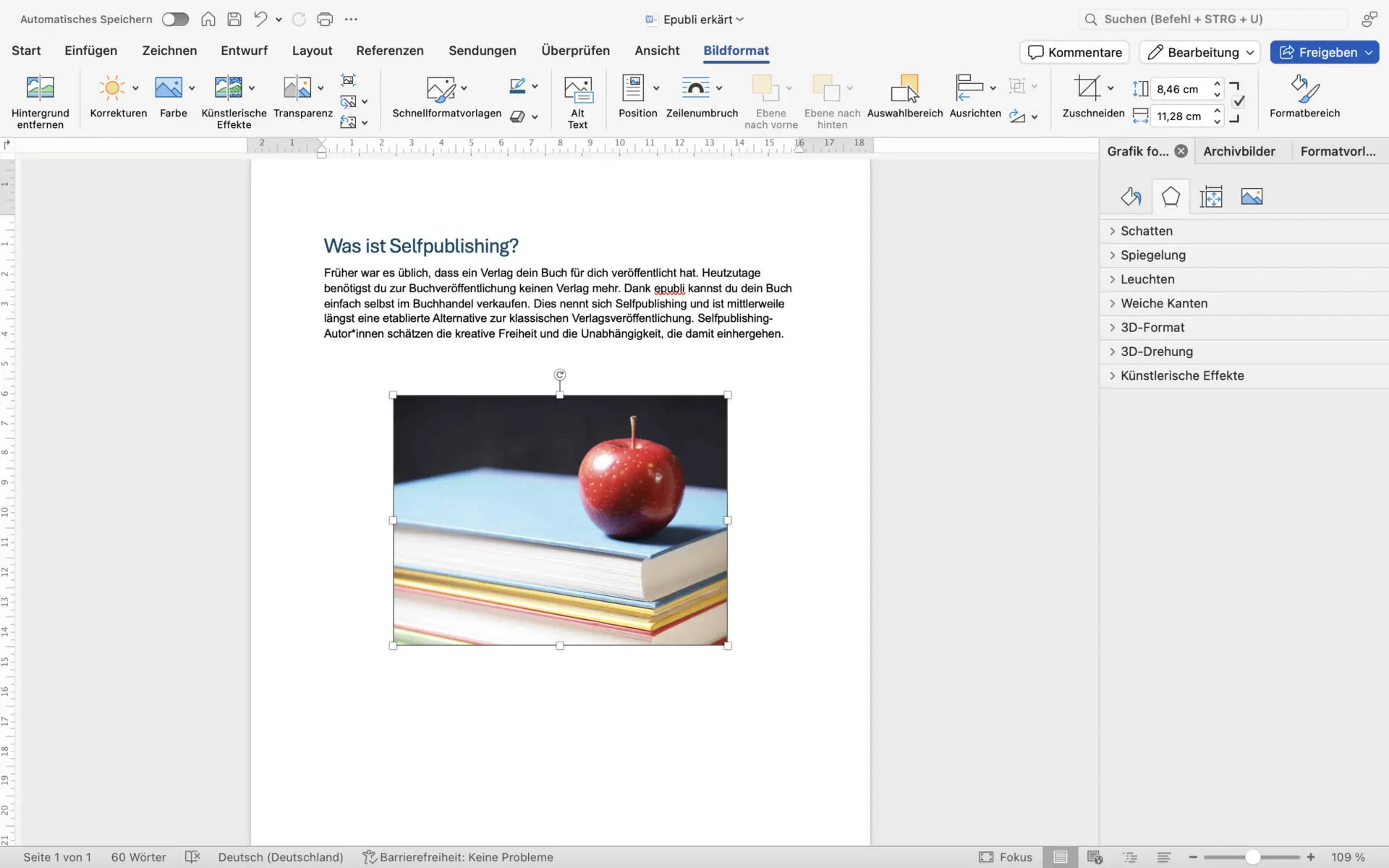Click the rotate objects icon

click(x=1017, y=116)
